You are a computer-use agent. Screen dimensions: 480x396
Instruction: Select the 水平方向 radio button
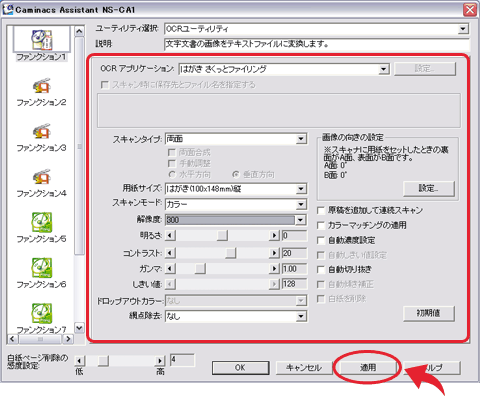click(172, 174)
